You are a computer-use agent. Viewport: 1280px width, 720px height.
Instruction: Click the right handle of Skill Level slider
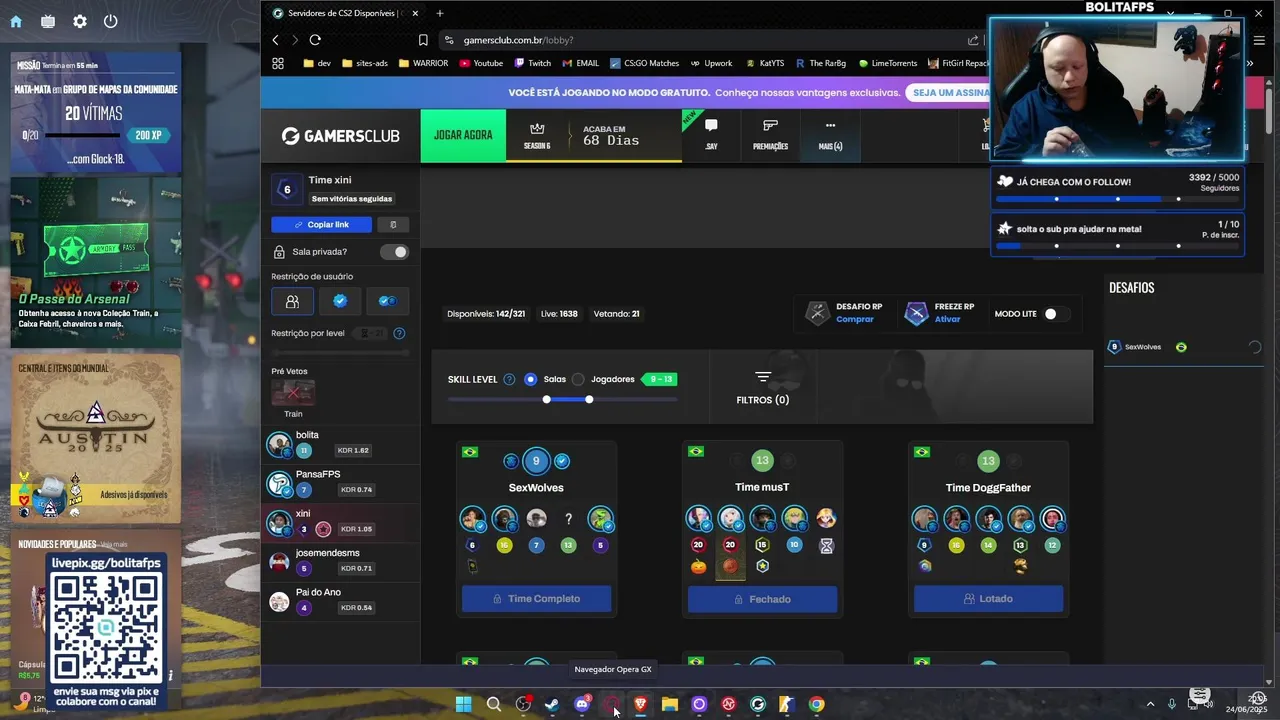(x=589, y=399)
